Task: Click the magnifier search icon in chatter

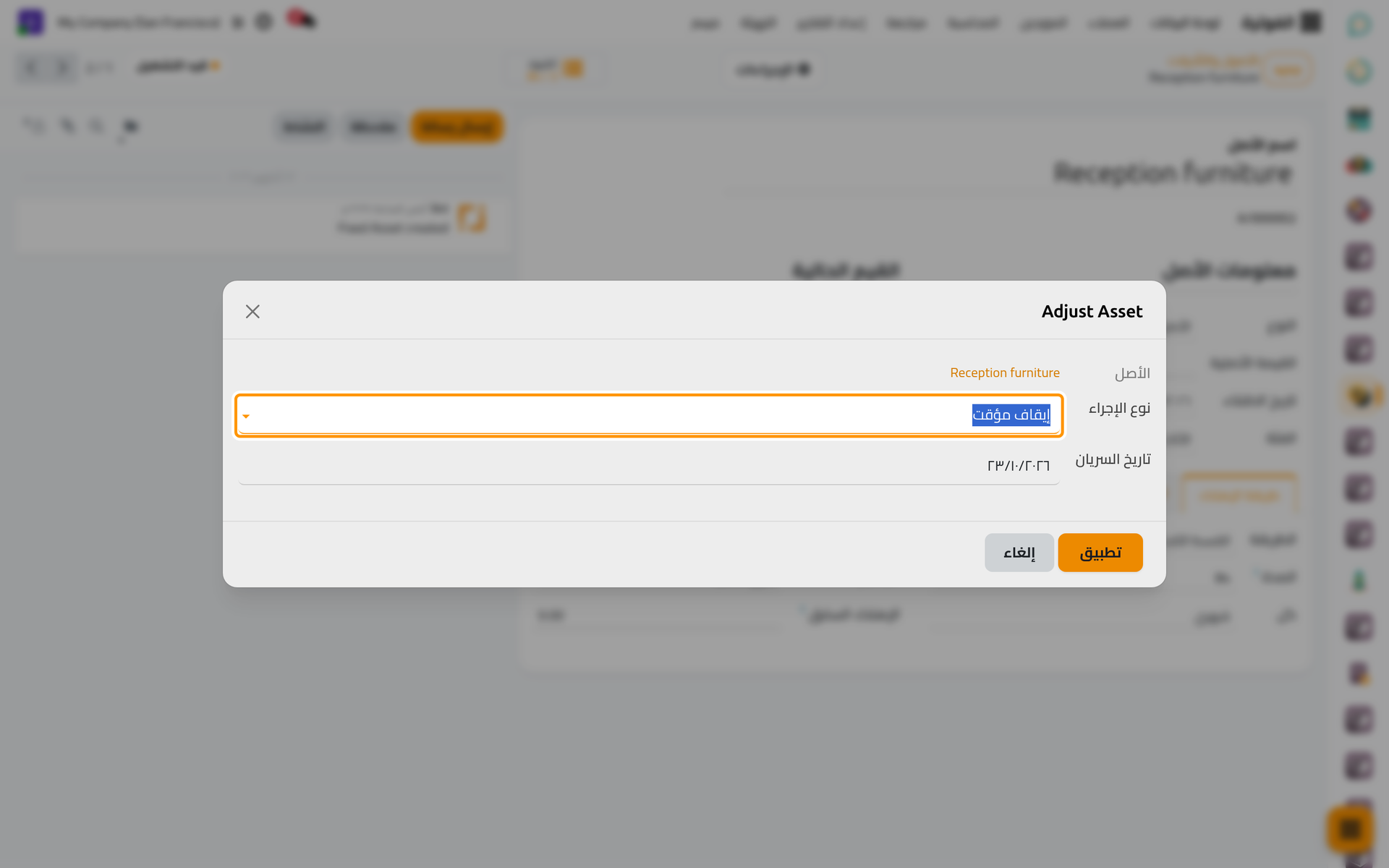Action: point(96,127)
